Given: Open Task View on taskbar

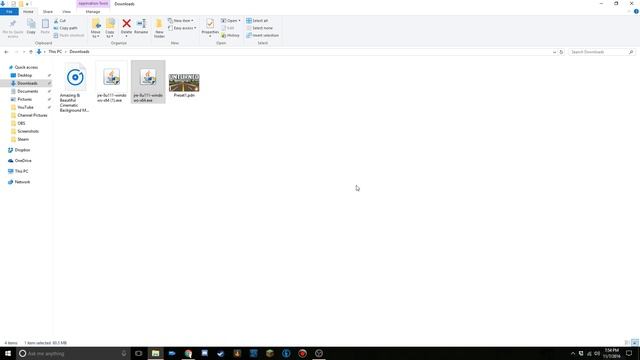Looking at the screenshot, I should [139, 353].
